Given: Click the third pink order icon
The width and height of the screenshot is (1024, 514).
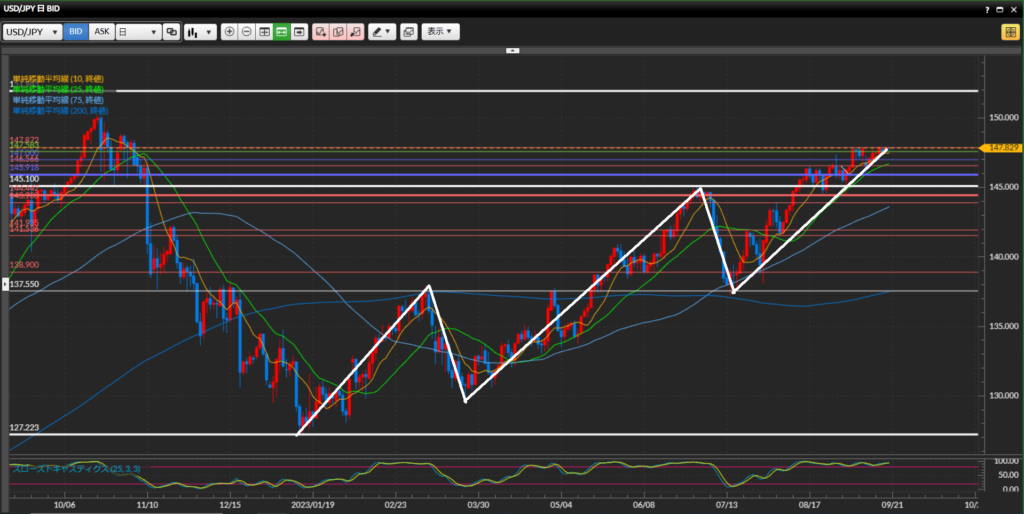Looking at the screenshot, I should (x=355, y=32).
